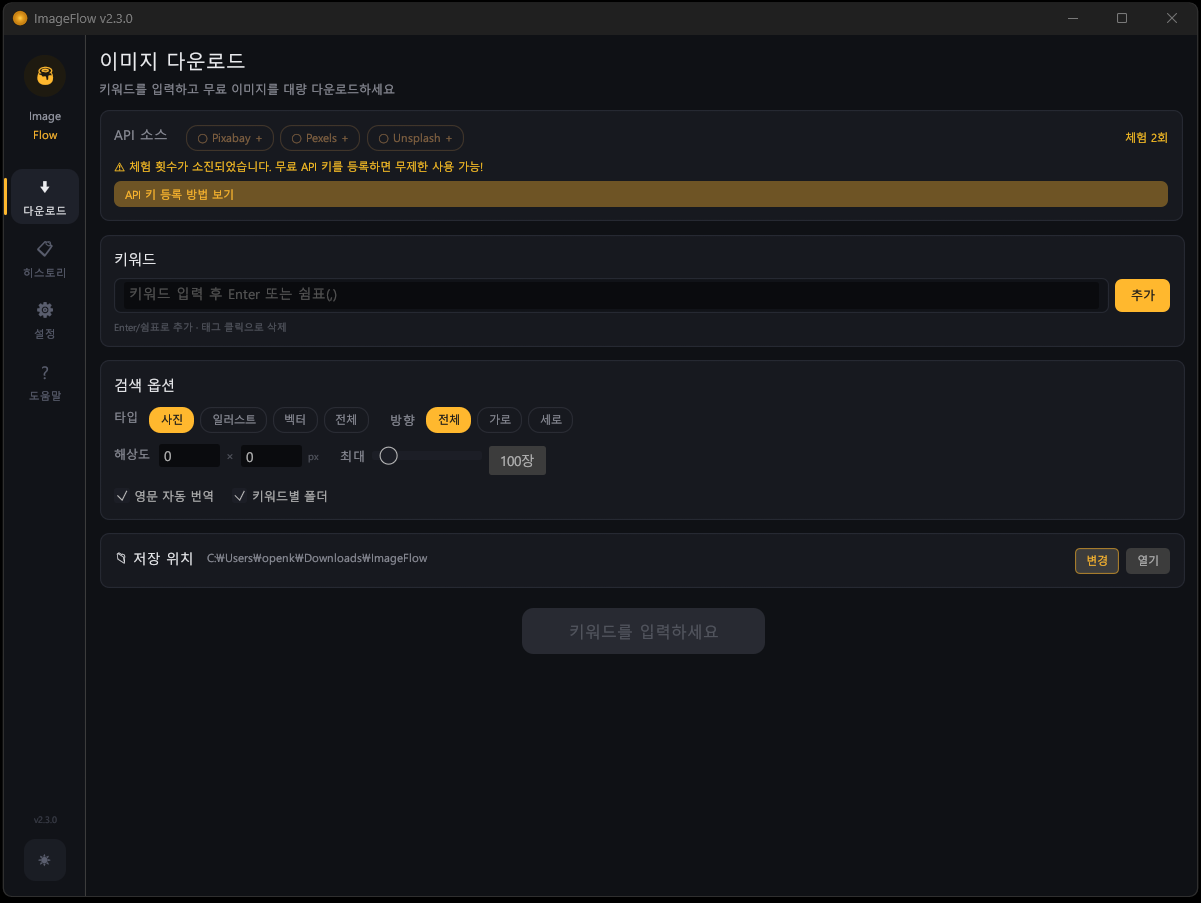The image size is (1201, 903).
Task: Click the 저장 위치 folder icon
Action: tap(121, 559)
